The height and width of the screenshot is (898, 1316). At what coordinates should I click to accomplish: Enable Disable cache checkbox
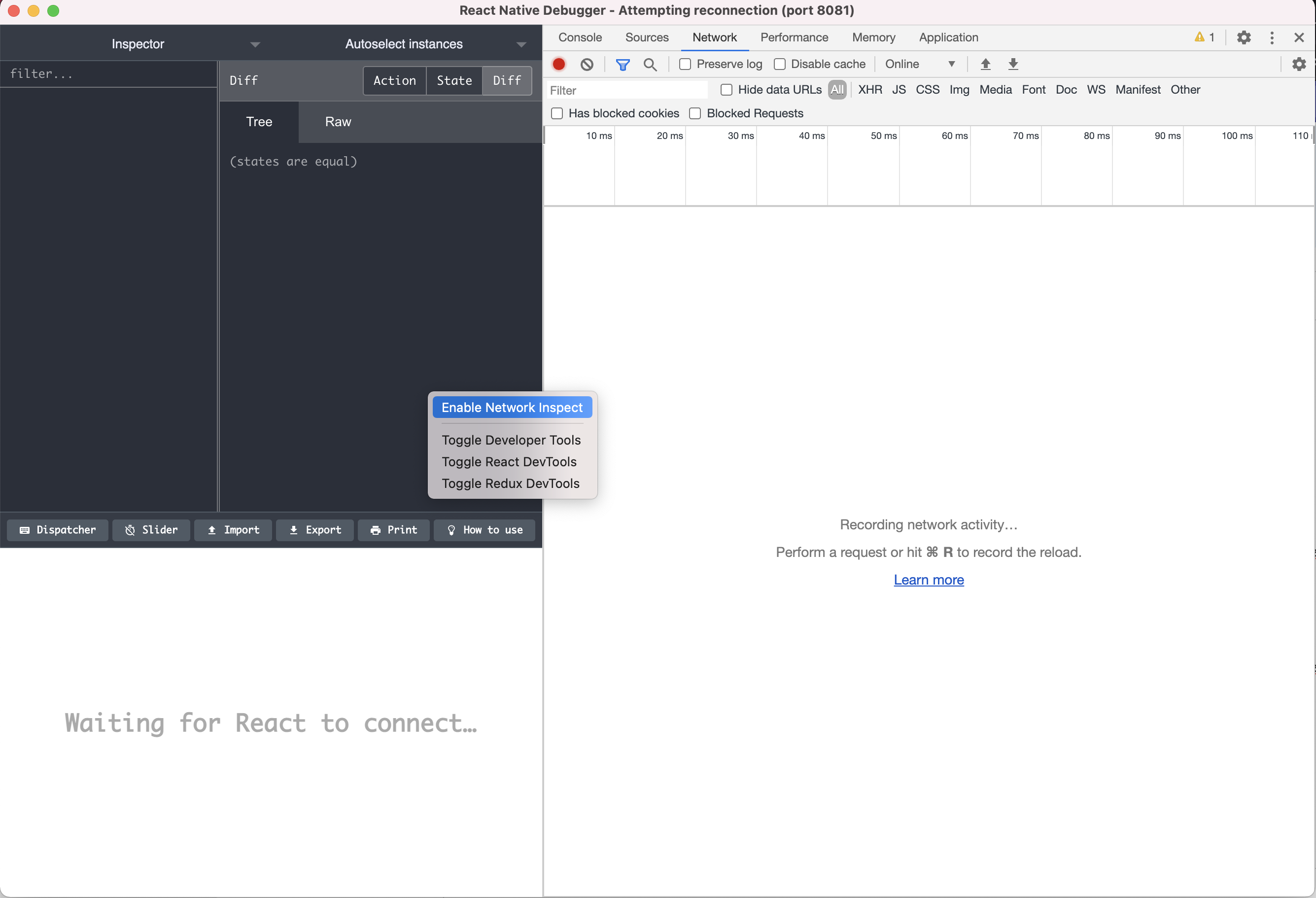[x=779, y=64]
